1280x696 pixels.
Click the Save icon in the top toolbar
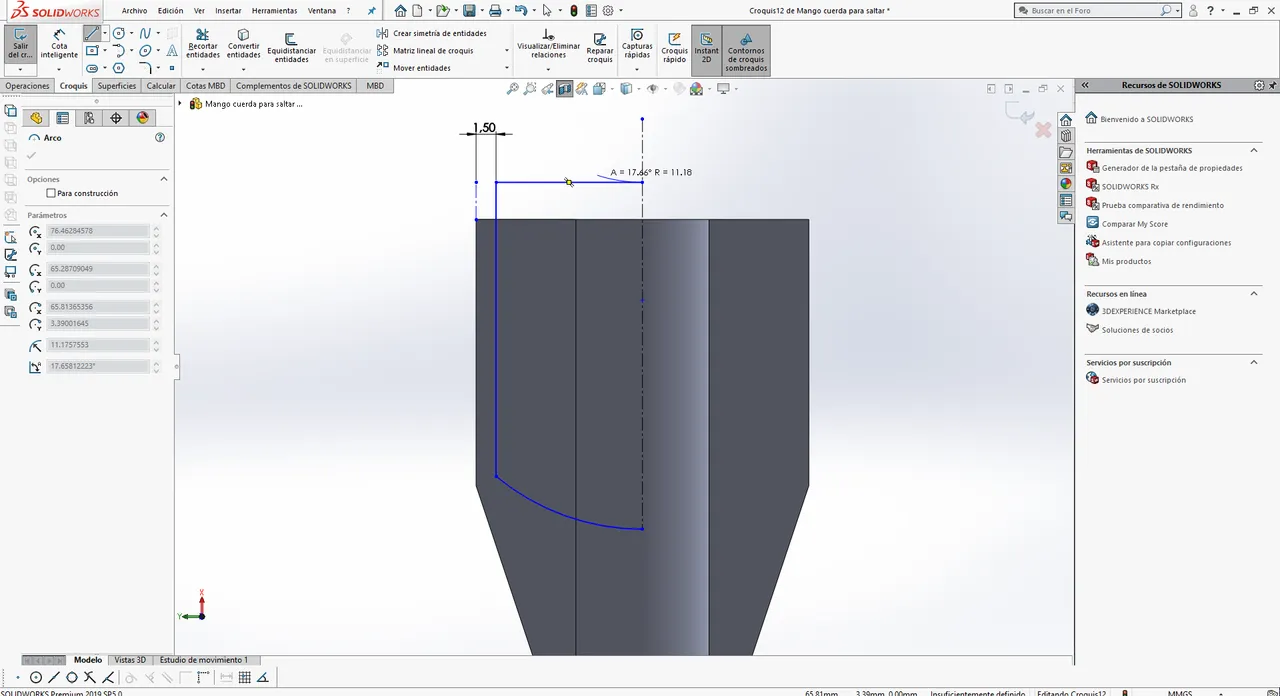tap(469, 10)
